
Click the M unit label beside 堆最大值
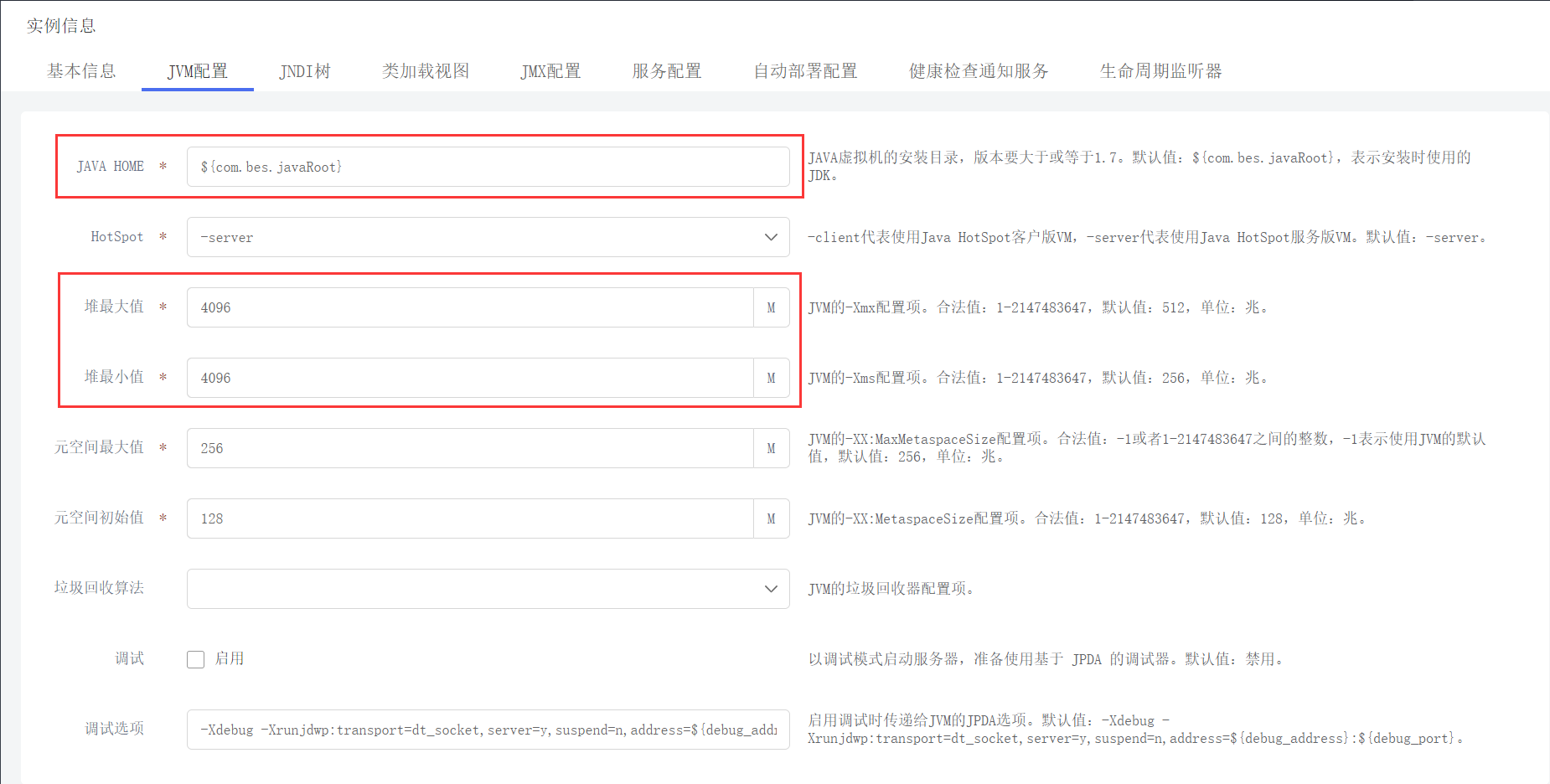point(770,307)
